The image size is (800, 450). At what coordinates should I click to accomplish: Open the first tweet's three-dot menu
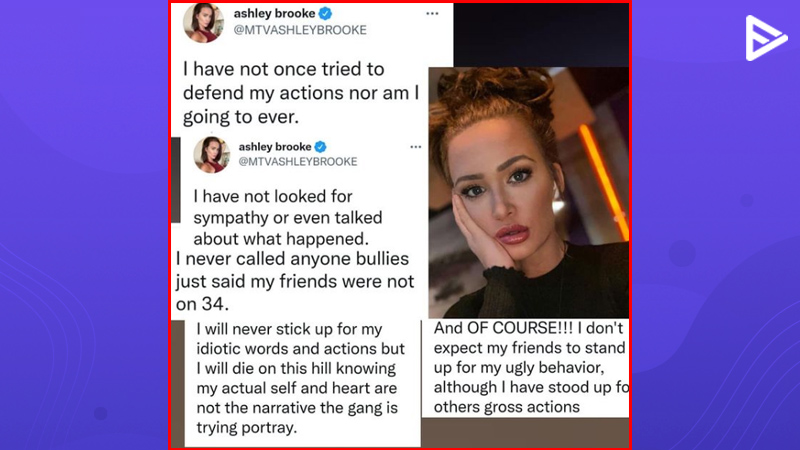[x=432, y=14]
